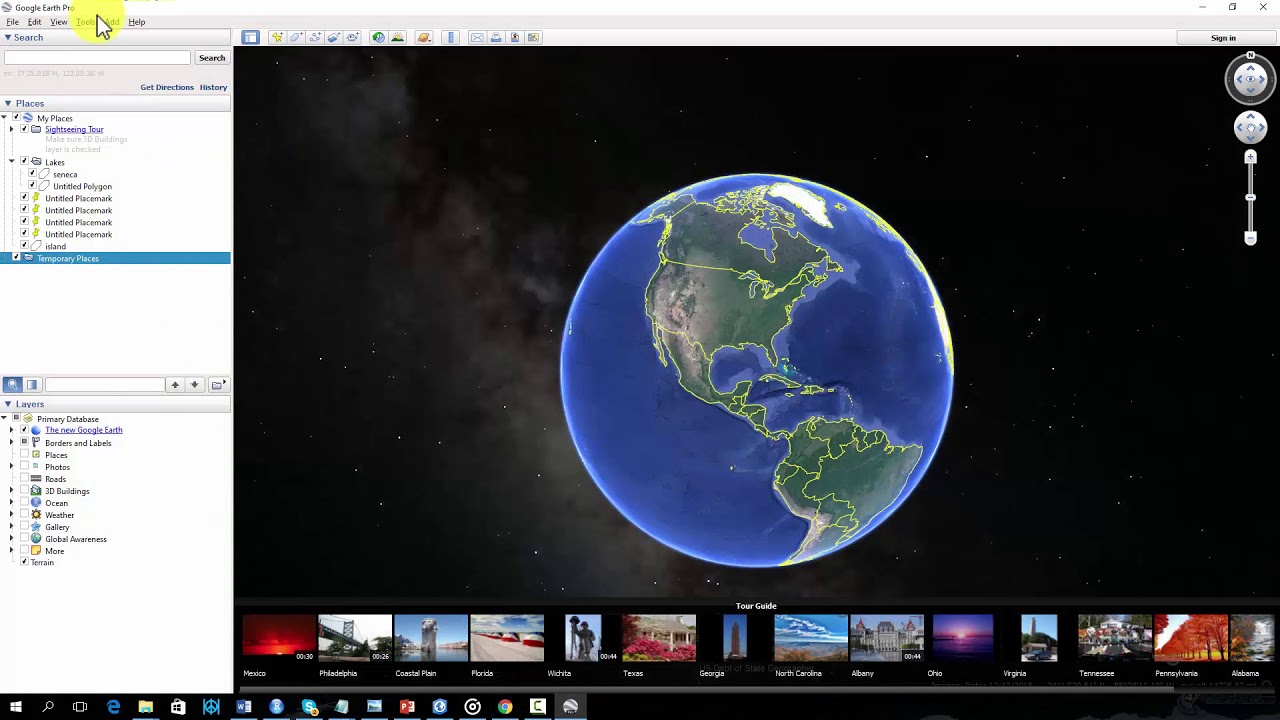Click the Sign in button
1280x720 pixels.
click(1223, 38)
